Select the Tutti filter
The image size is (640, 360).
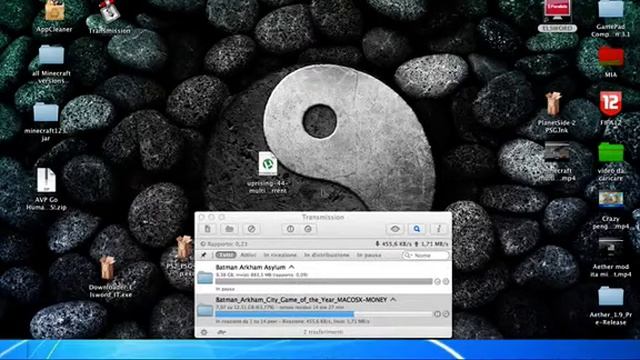(x=226, y=255)
